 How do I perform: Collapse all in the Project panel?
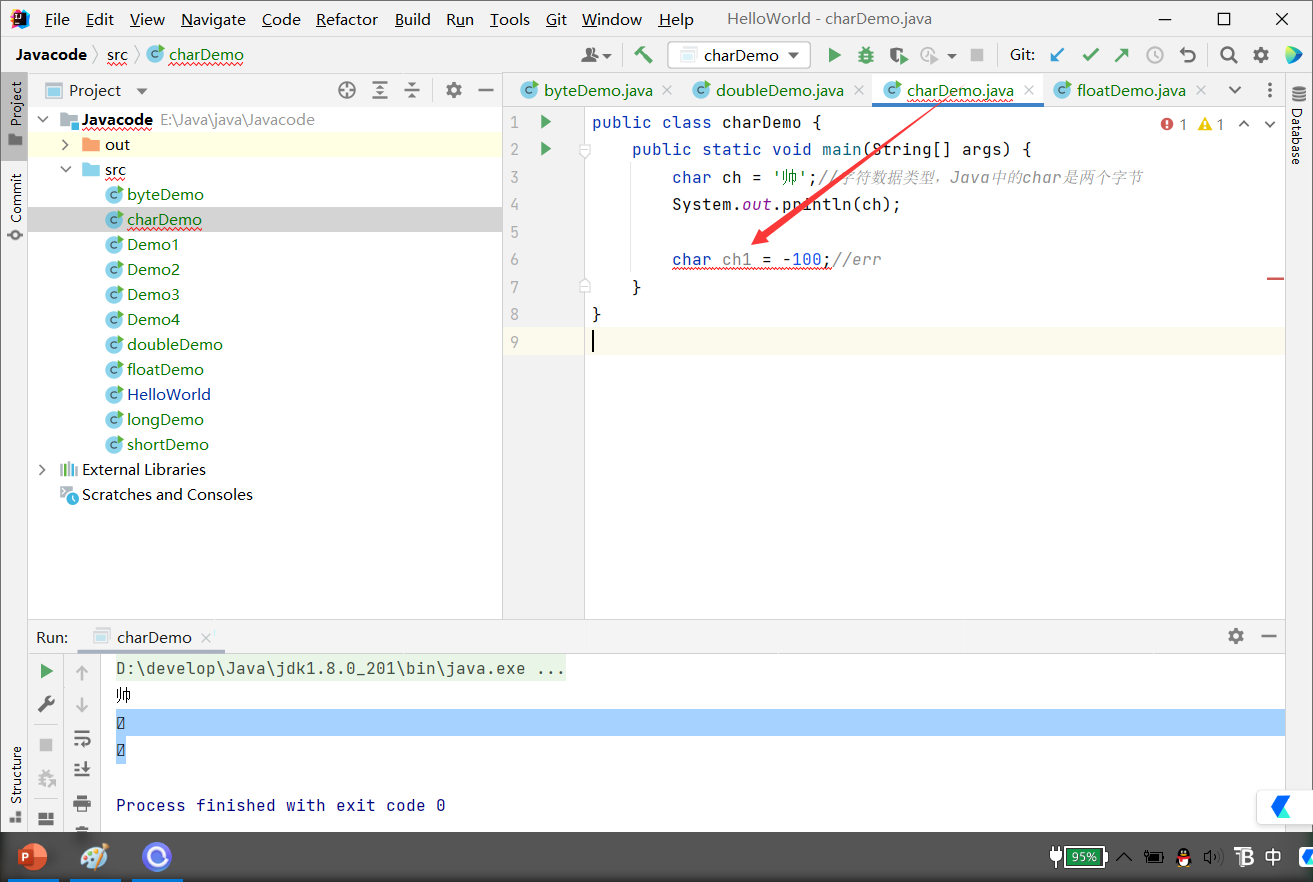(x=412, y=90)
